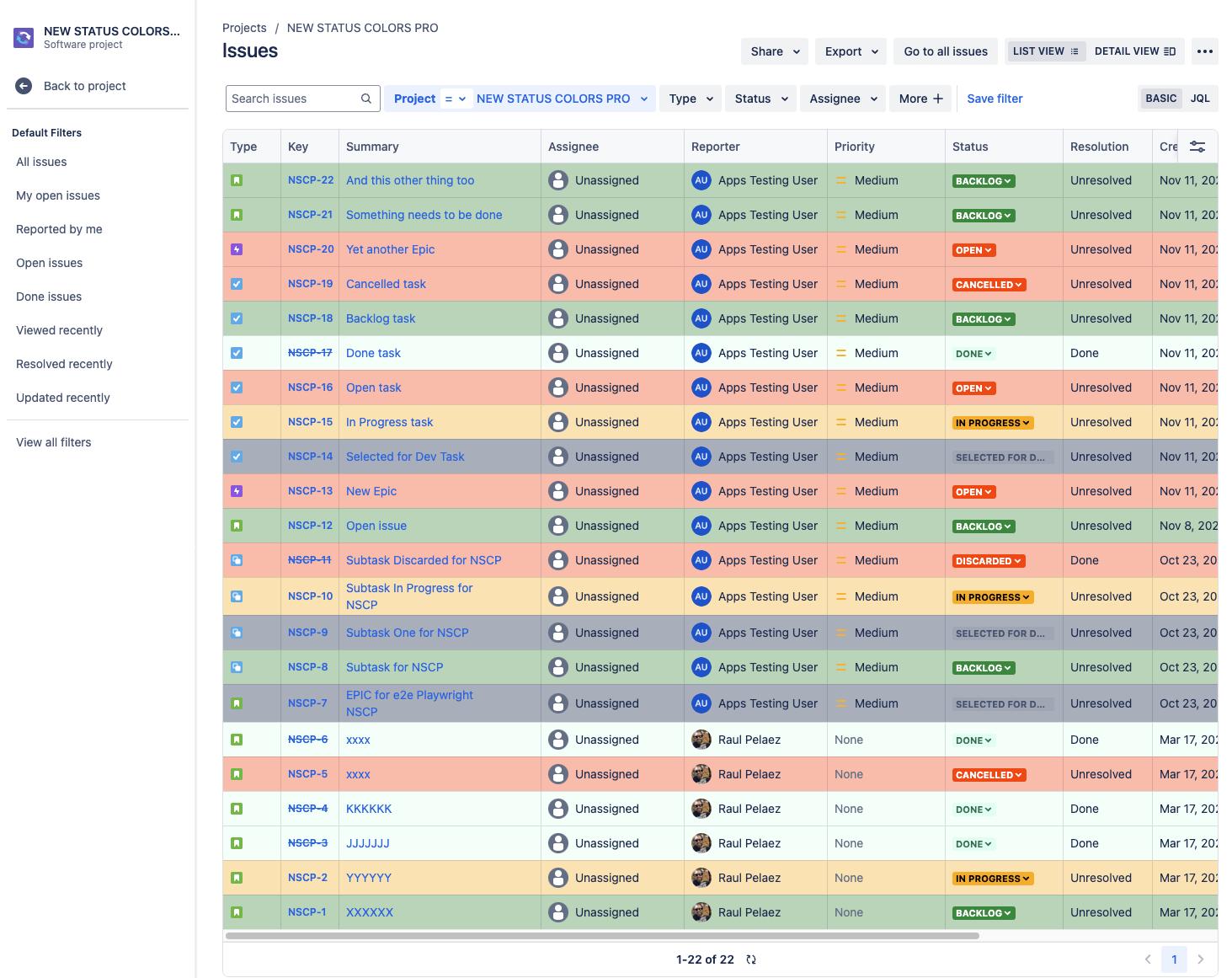This screenshot has height=978, width=1232.
Task: Click the refresh icon beside 1-22 of 22
Action: coord(751,959)
